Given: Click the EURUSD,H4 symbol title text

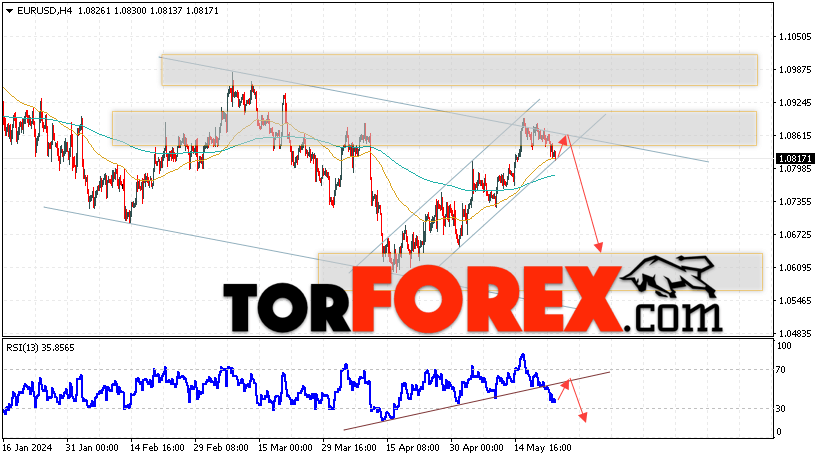Looking at the screenshot, I should (x=44, y=10).
